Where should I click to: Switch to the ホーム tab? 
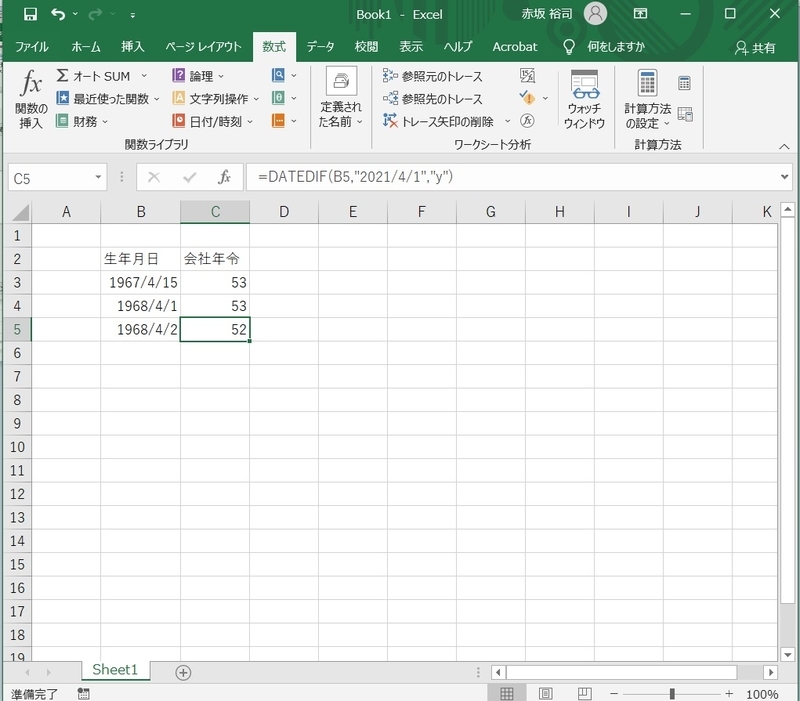point(86,47)
